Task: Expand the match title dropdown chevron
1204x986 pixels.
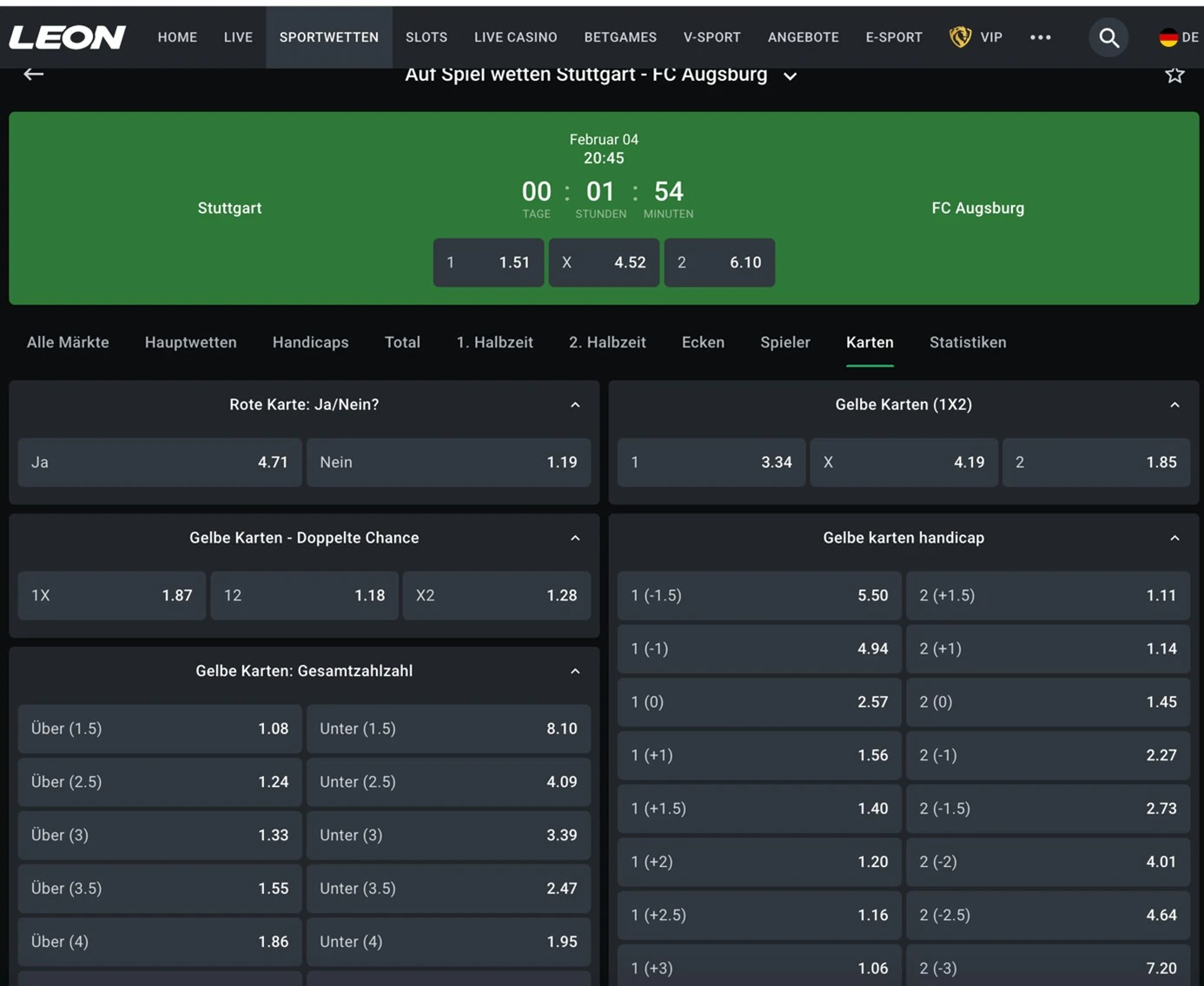Action: click(790, 76)
